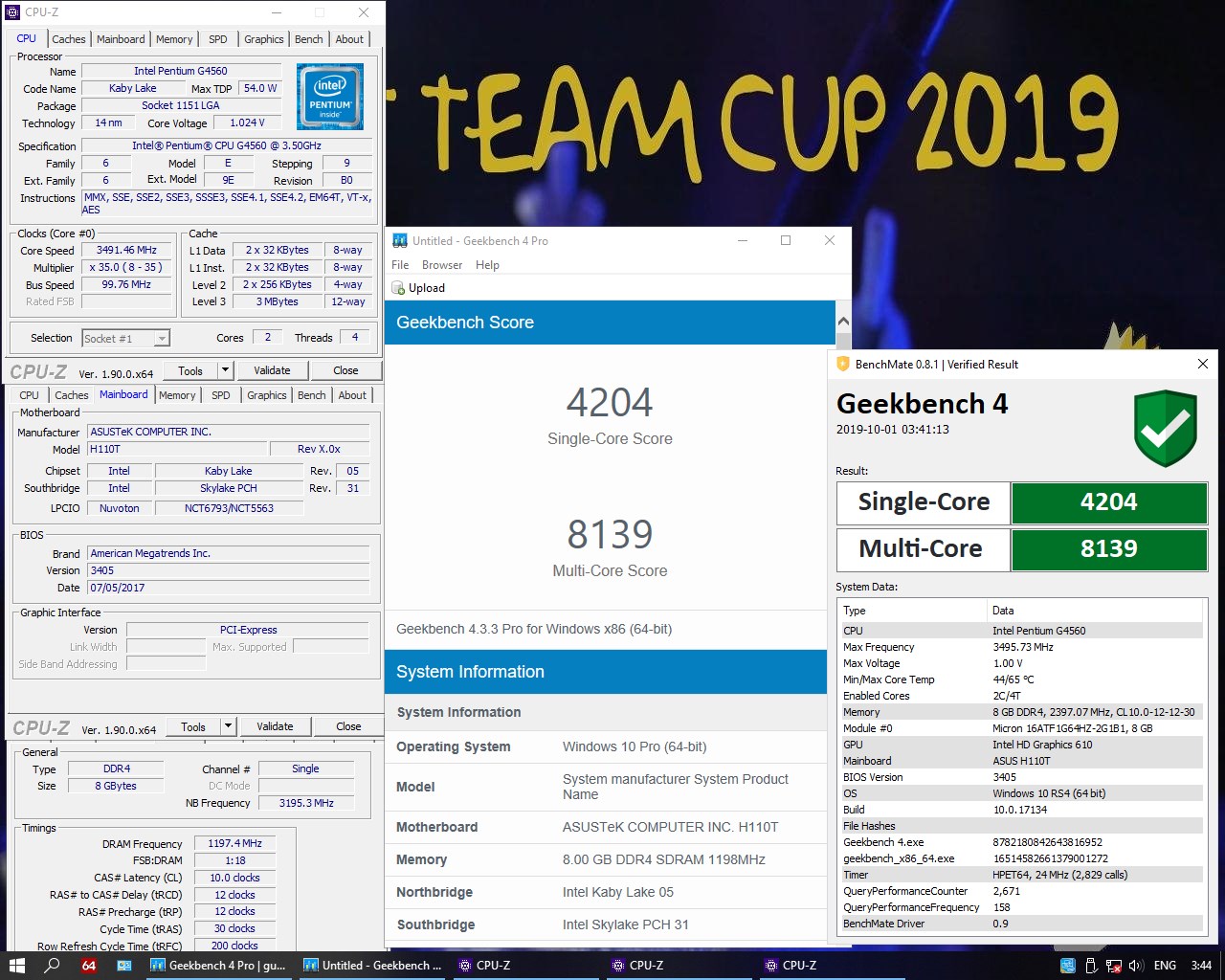Select Memory tab in CPU-Z Mainboard window
The height and width of the screenshot is (980, 1225).
[177, 395]
